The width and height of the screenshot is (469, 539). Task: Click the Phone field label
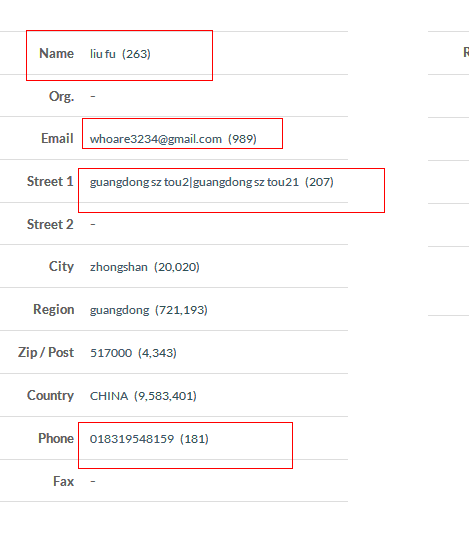(x=56, y=439)
